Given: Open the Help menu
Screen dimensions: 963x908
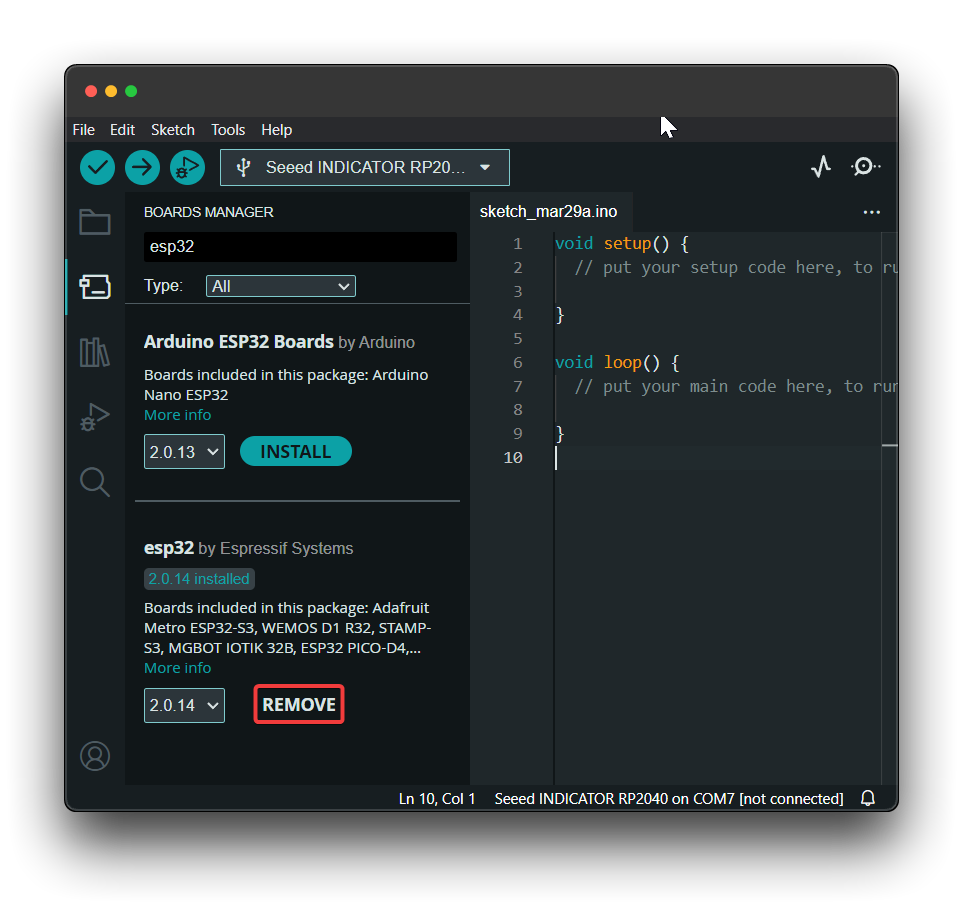Looking at the screenshot, I should click(276, 130).
